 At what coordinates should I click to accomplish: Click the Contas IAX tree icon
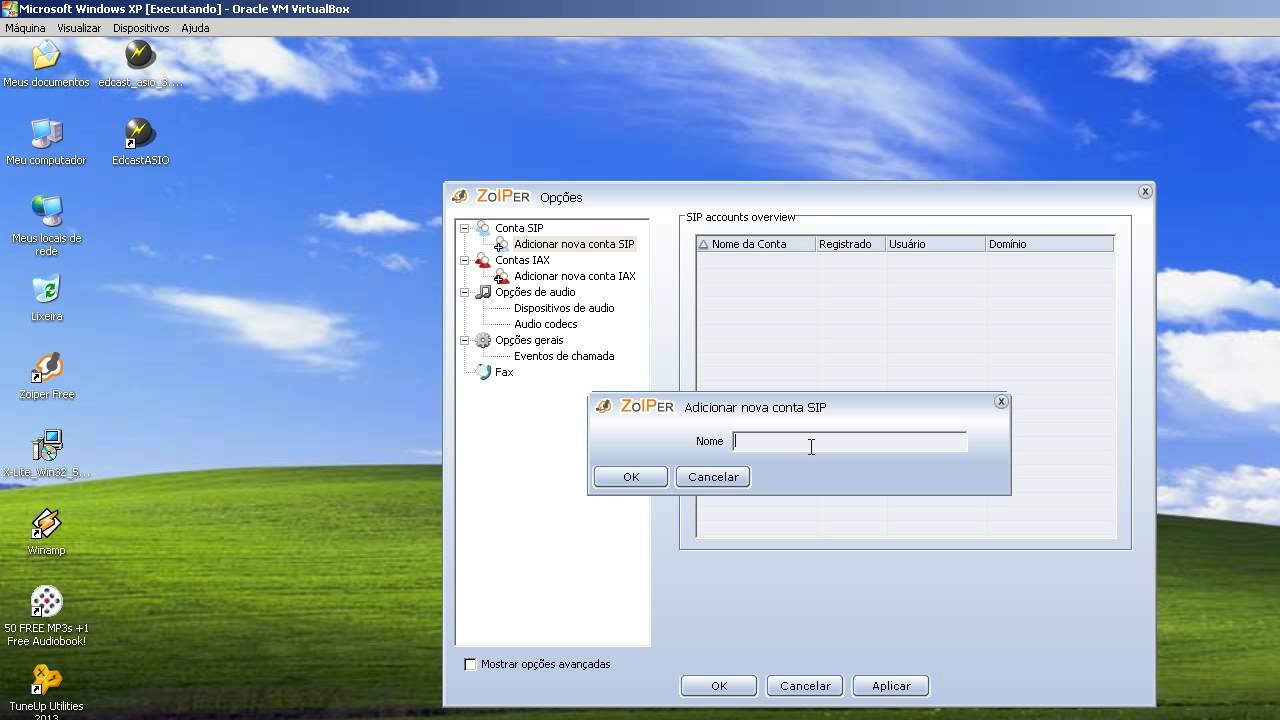(483, 260)
